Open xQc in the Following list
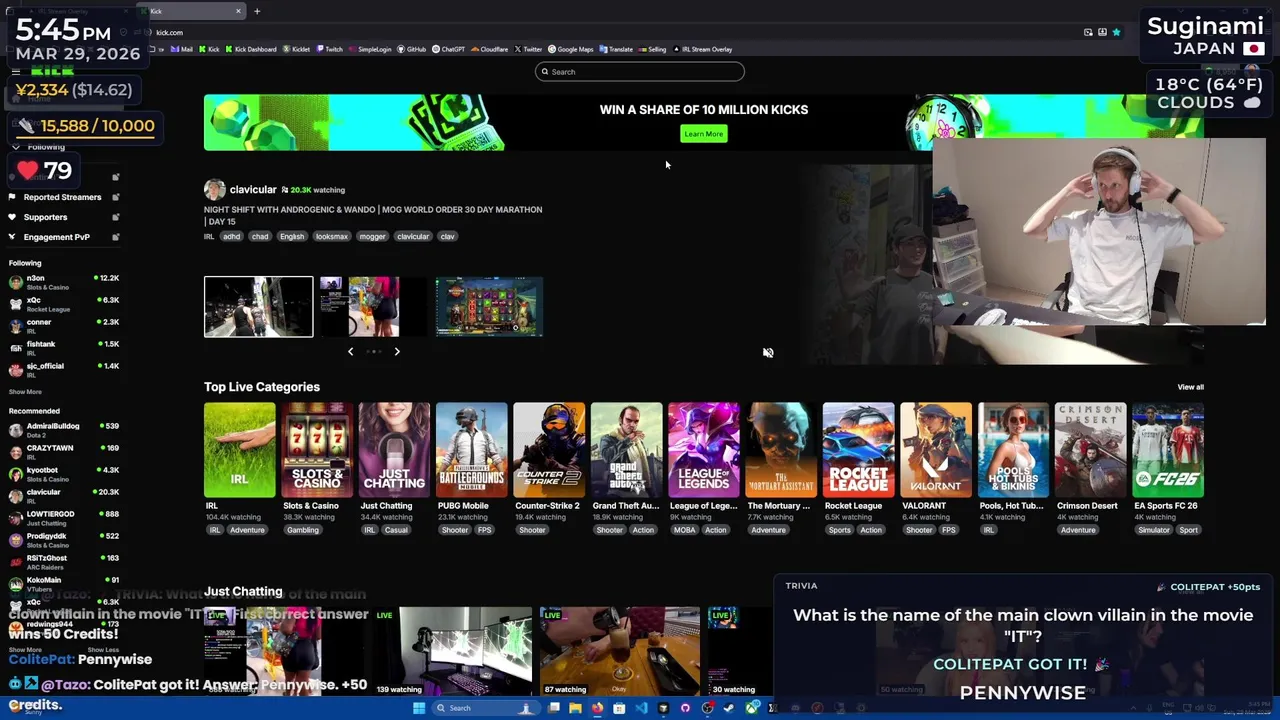The width and height of the screenshot is (1280, 720). click(x=64, y=304)
